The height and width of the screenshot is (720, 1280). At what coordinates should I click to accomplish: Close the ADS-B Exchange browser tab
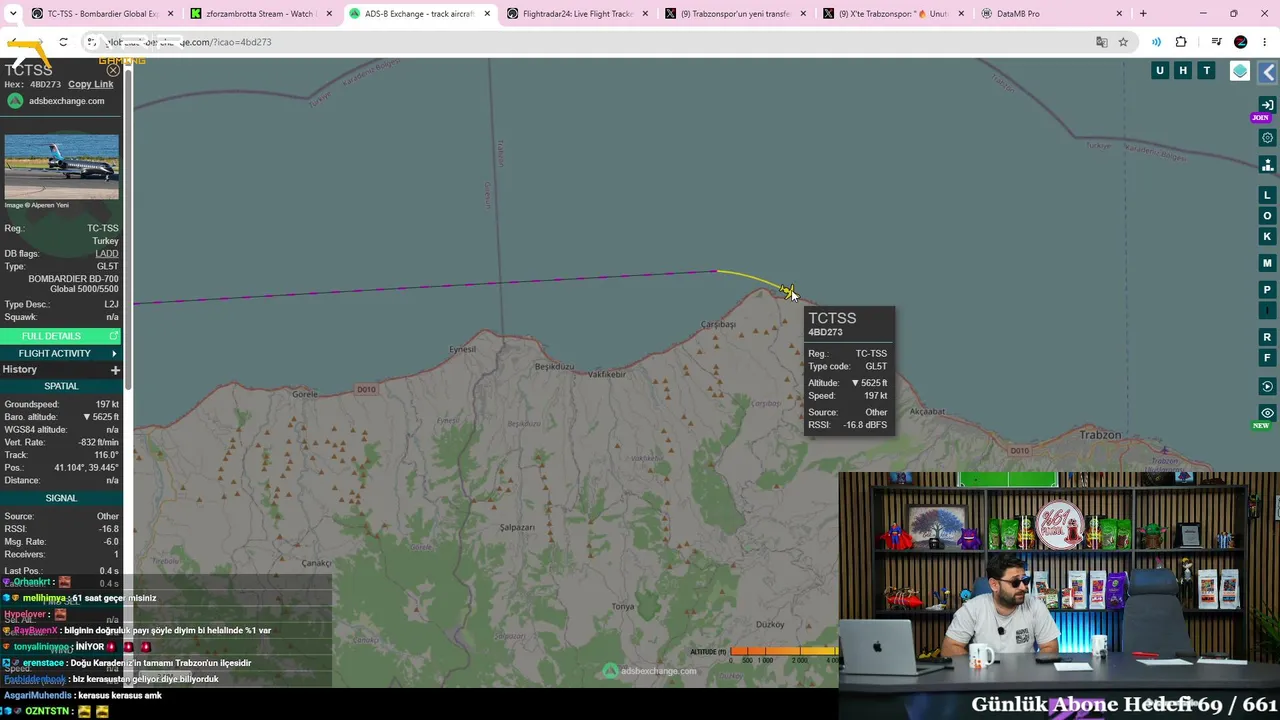487,14
